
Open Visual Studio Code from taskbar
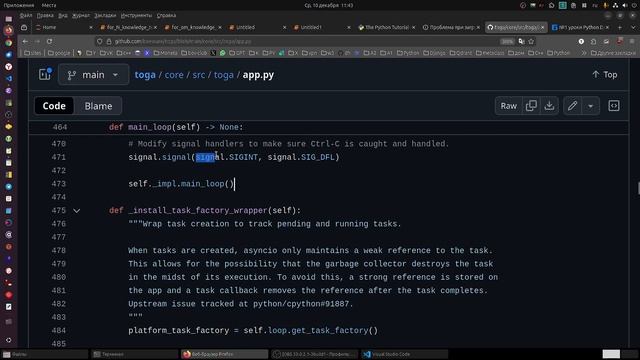click(x=404, y=354)
